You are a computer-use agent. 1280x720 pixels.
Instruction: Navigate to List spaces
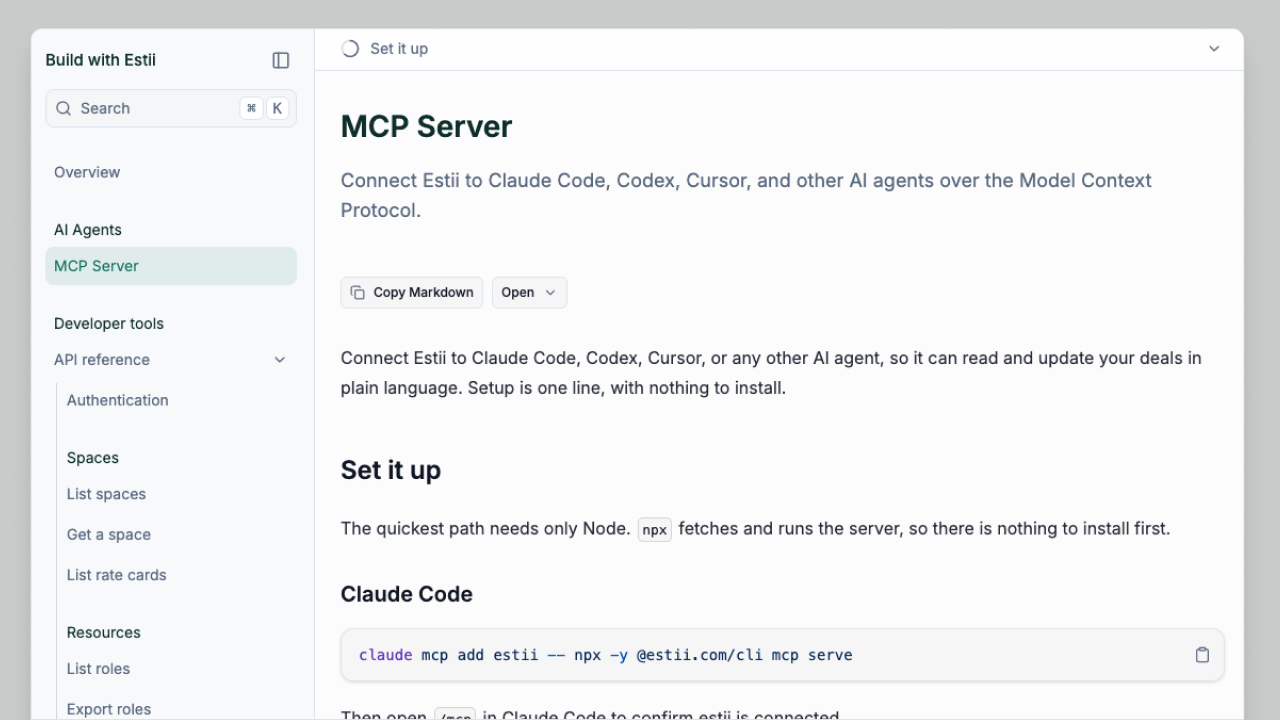[106, 494]
